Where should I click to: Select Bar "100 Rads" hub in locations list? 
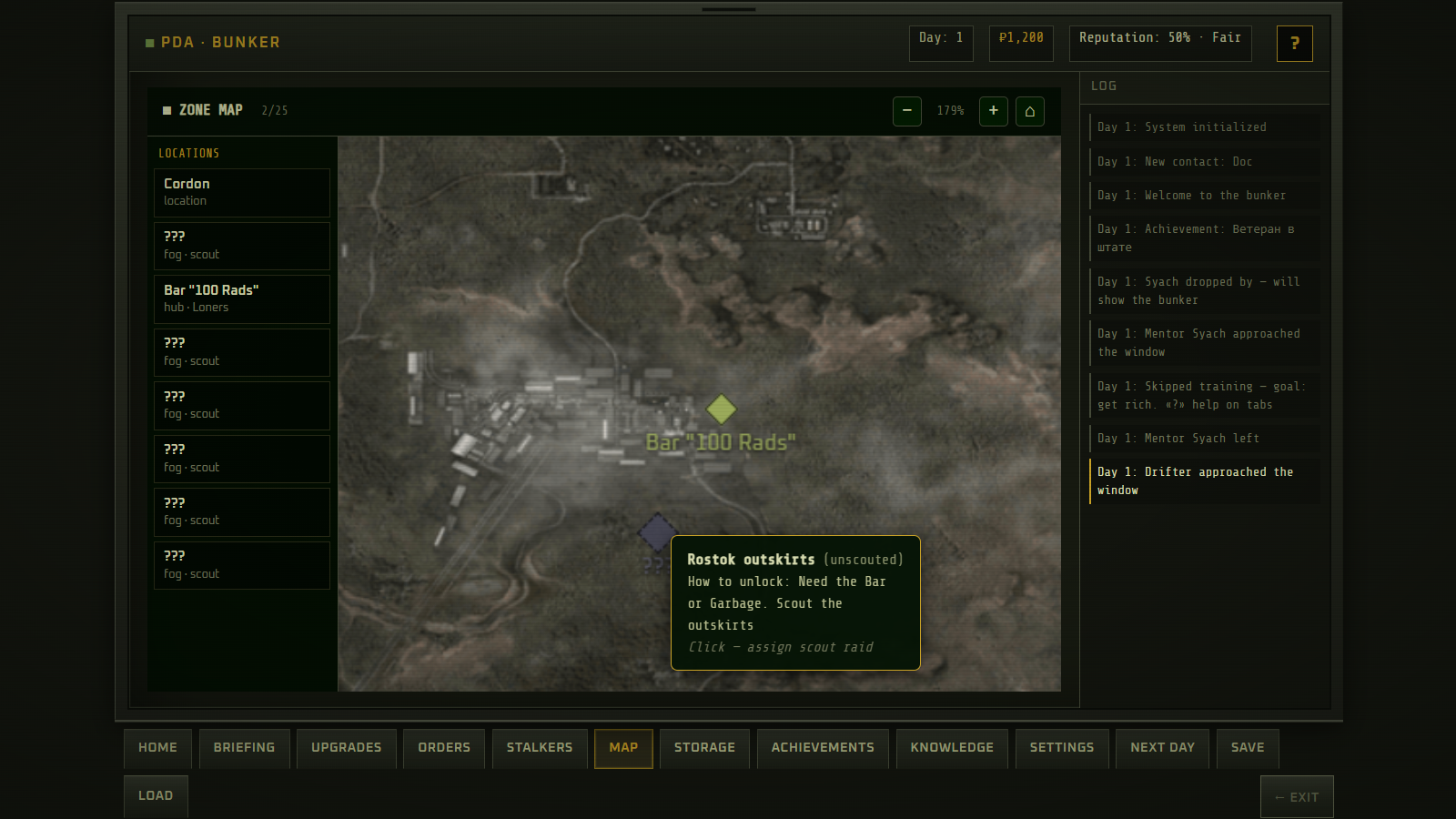click(x=242, y=299)
